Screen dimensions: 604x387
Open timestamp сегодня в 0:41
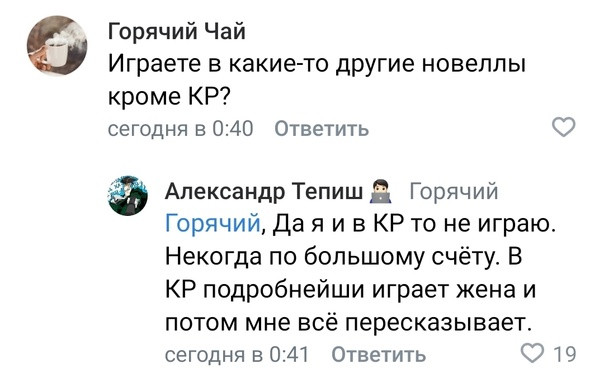point(237,354)
